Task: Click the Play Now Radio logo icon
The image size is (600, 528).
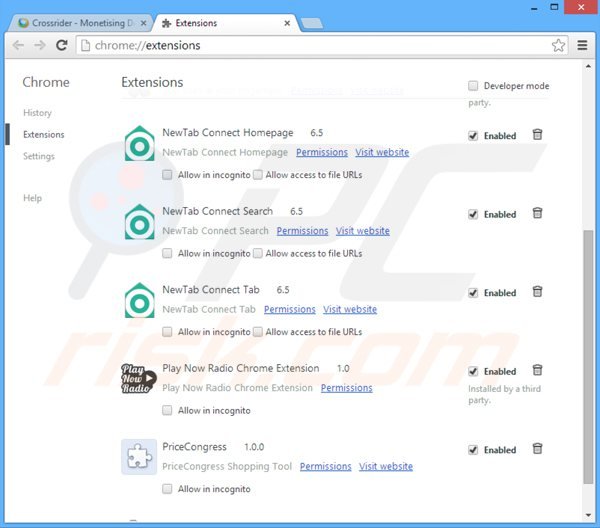Action: pyautogui.click(x=139, y=379)
